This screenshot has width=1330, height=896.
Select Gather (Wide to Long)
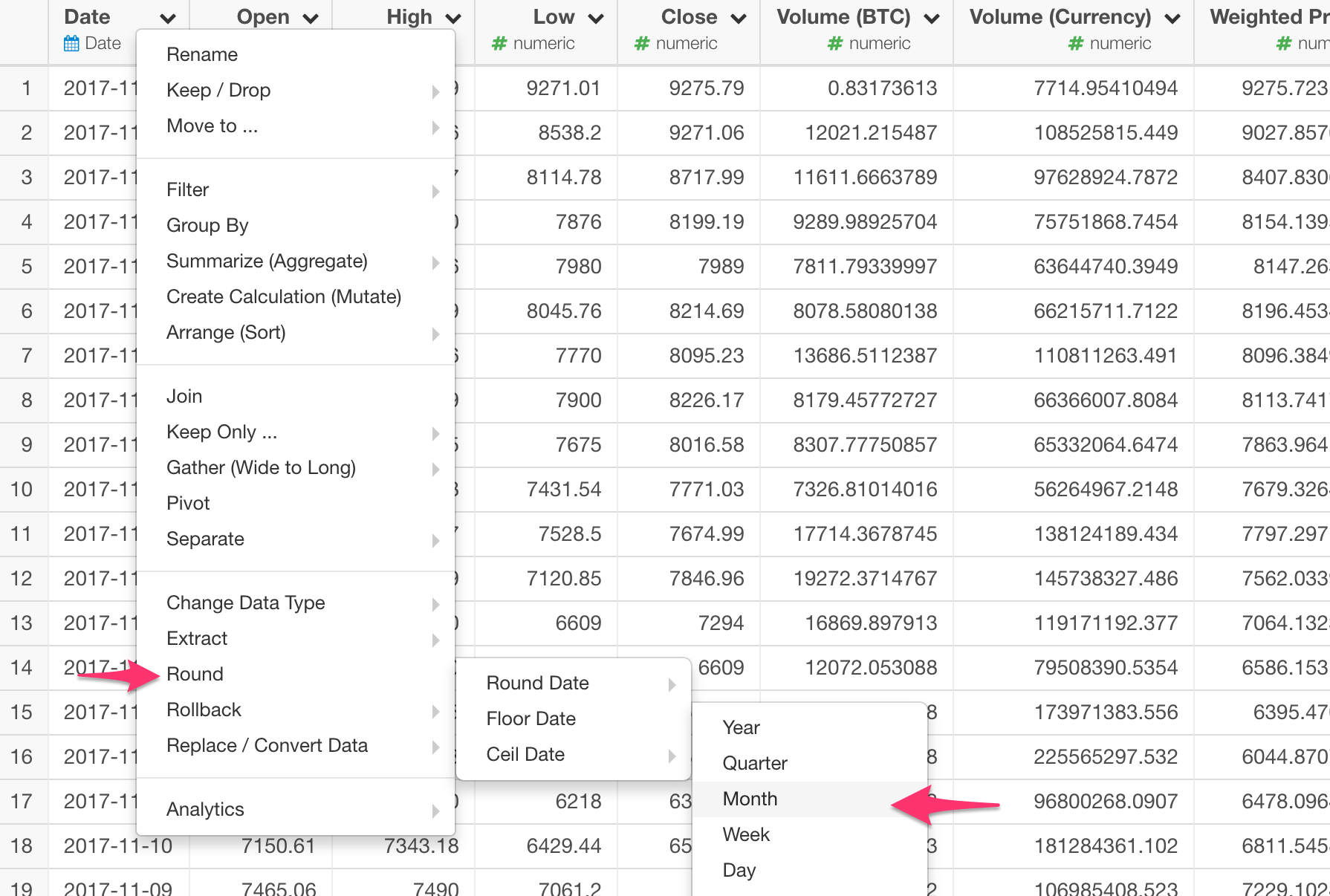296,467
